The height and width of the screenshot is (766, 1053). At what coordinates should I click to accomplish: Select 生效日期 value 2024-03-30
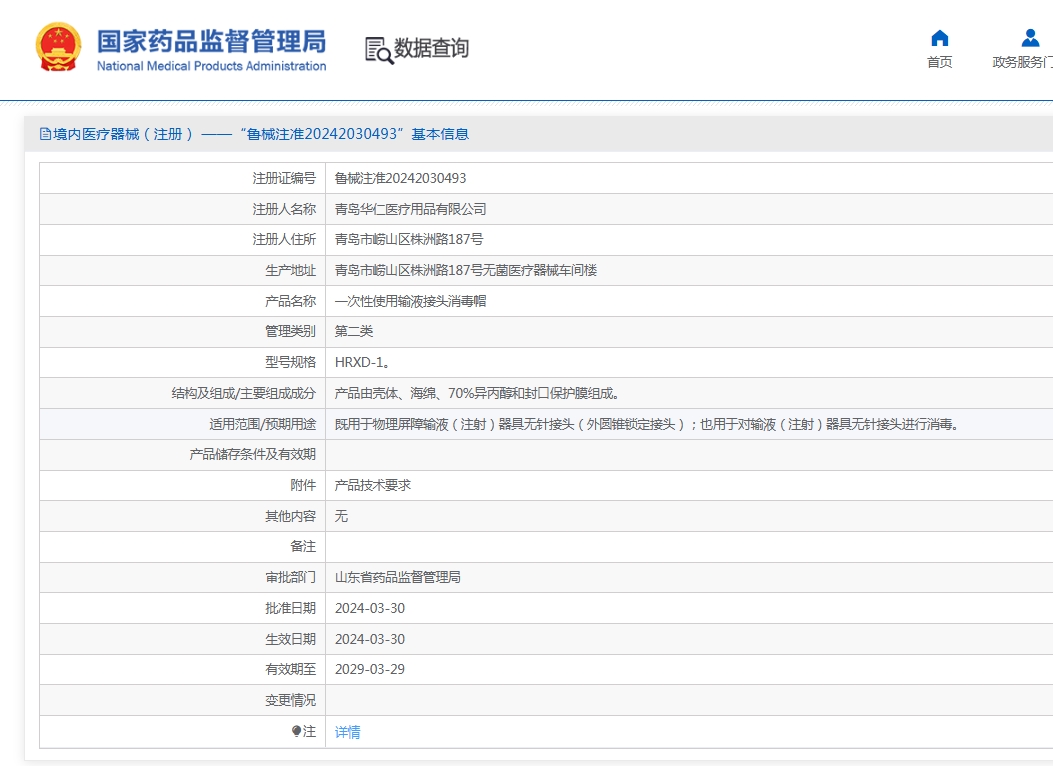(x=370, y=639)
